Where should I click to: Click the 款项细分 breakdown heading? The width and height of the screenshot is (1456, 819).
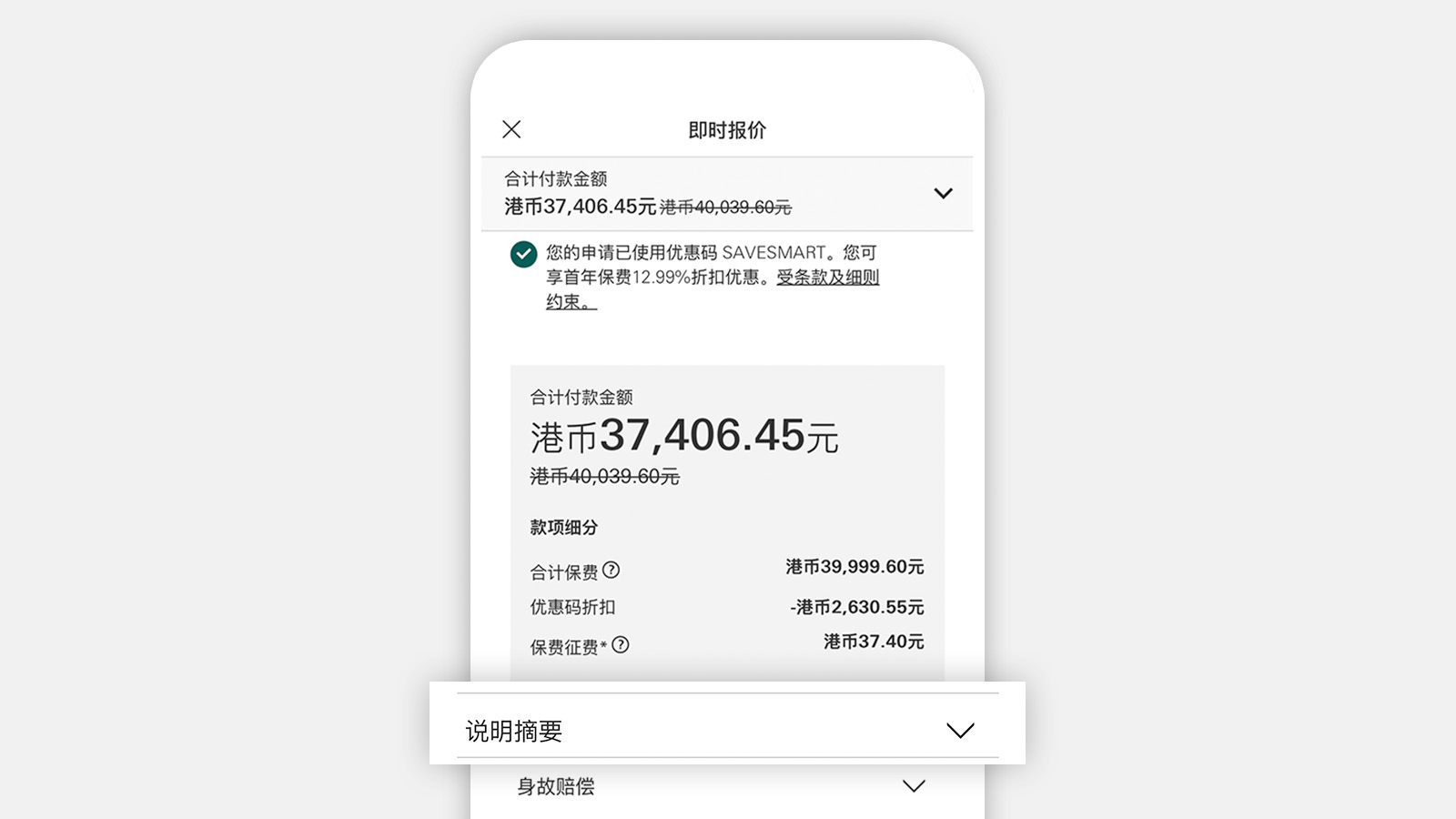point(564,527)
